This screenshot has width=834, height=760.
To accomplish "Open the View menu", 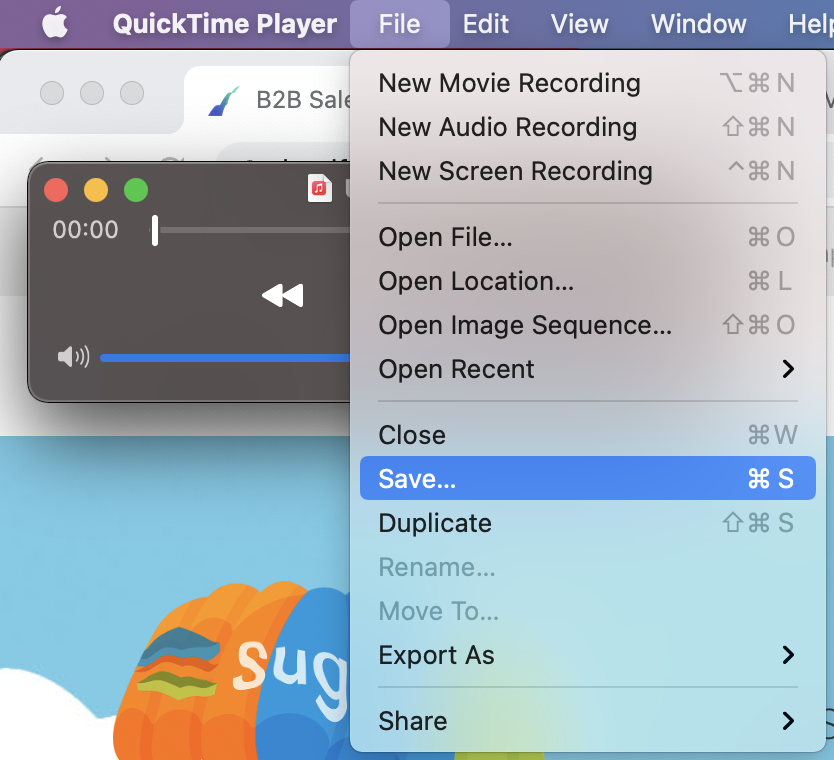I will 579,24.
